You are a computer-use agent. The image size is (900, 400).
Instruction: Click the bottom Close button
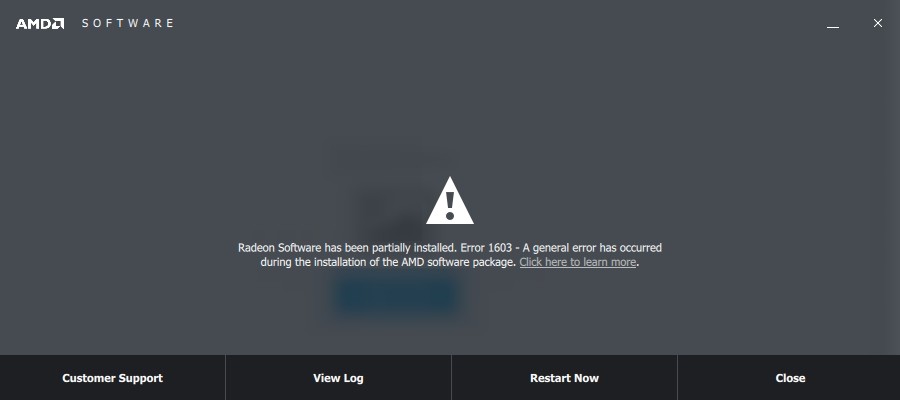(x=790, y=378)
